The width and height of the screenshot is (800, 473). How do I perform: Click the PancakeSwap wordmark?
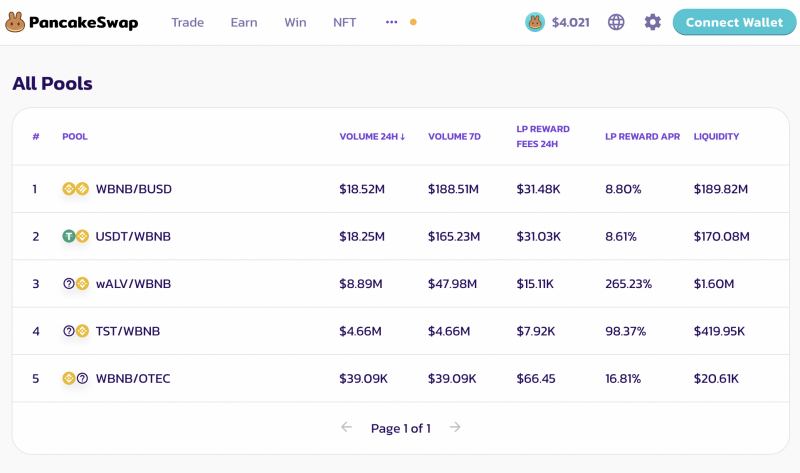coord(83,22)
